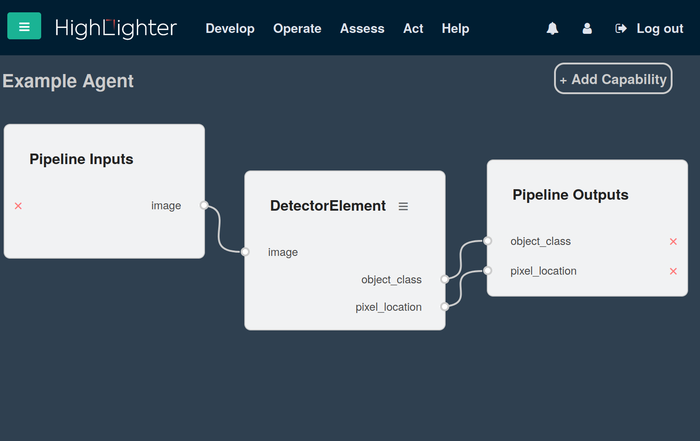
Task: Select the DetectorElement pixel_location output port
Action: 445,307
